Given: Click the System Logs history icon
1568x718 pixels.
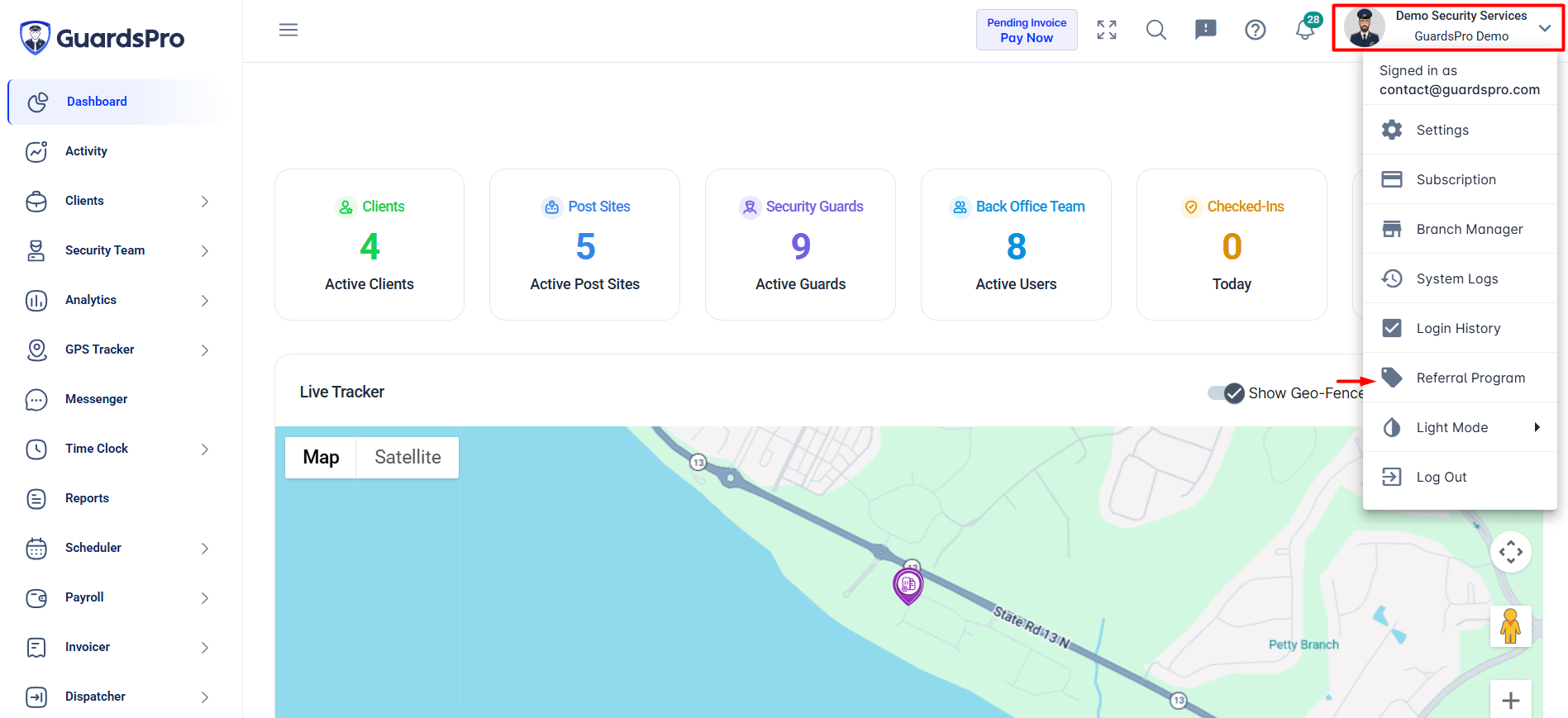Looking at the screenshot, I should [x=1392, y=278].
